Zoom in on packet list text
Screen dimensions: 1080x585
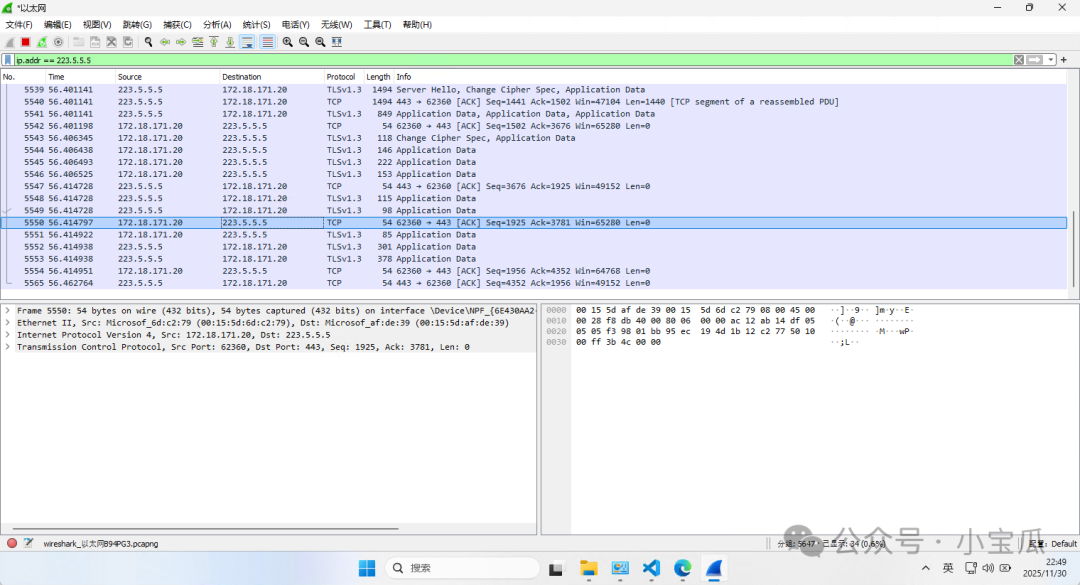(x=287, y=42)
